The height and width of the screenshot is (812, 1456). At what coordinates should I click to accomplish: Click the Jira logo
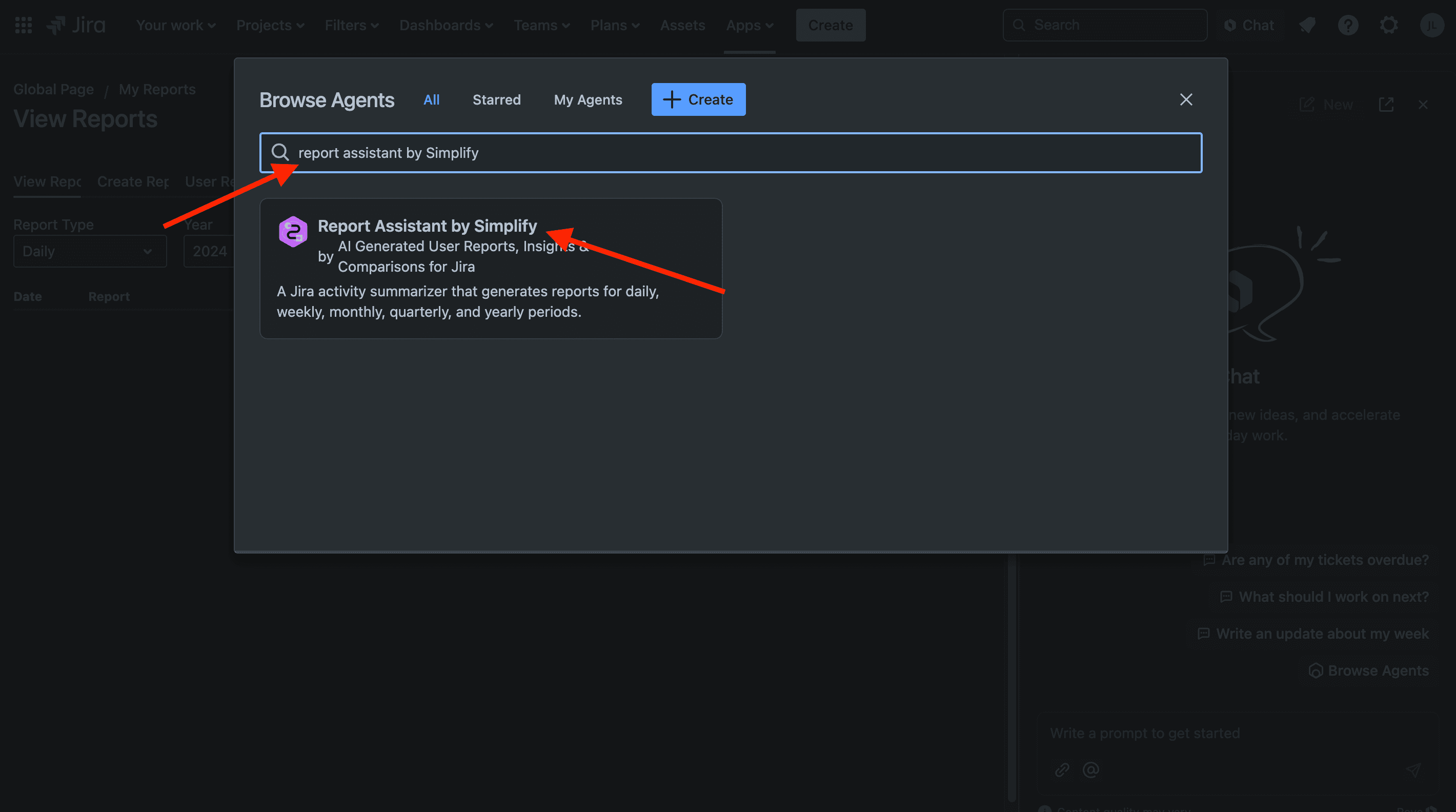click(x=76, y=25)
